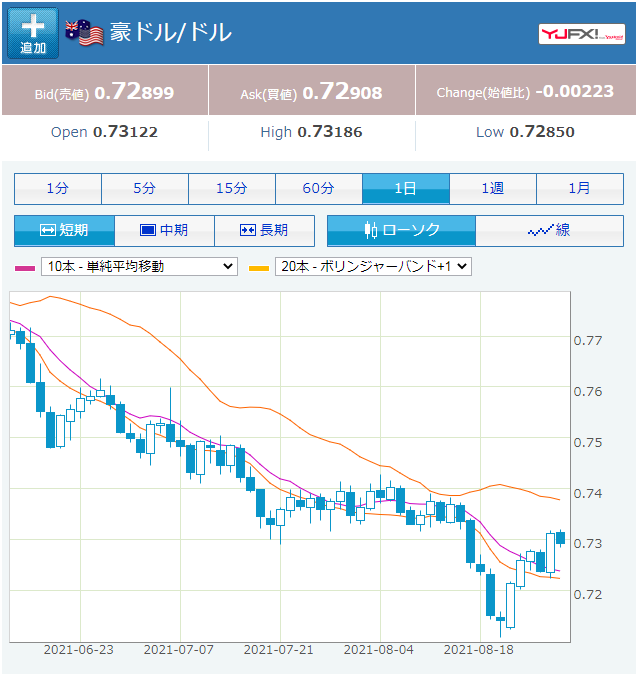Select the 1月 timeframe tab

pyautogui.click(x=580, y=189)
